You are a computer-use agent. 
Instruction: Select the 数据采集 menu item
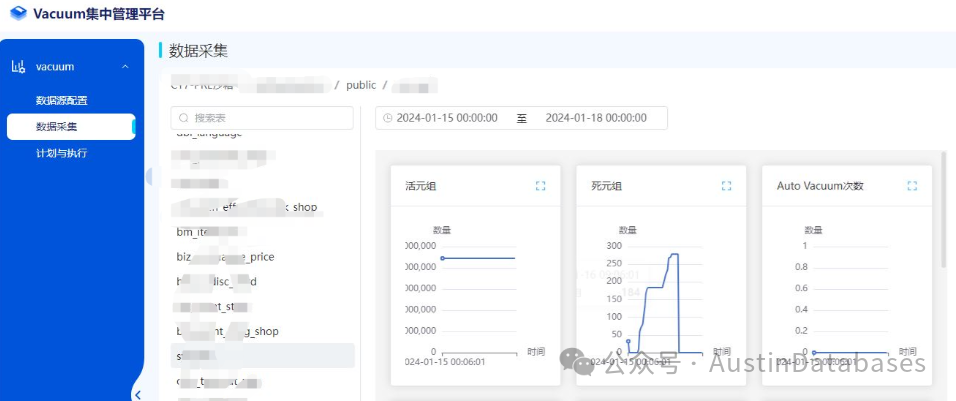(71, 127)
